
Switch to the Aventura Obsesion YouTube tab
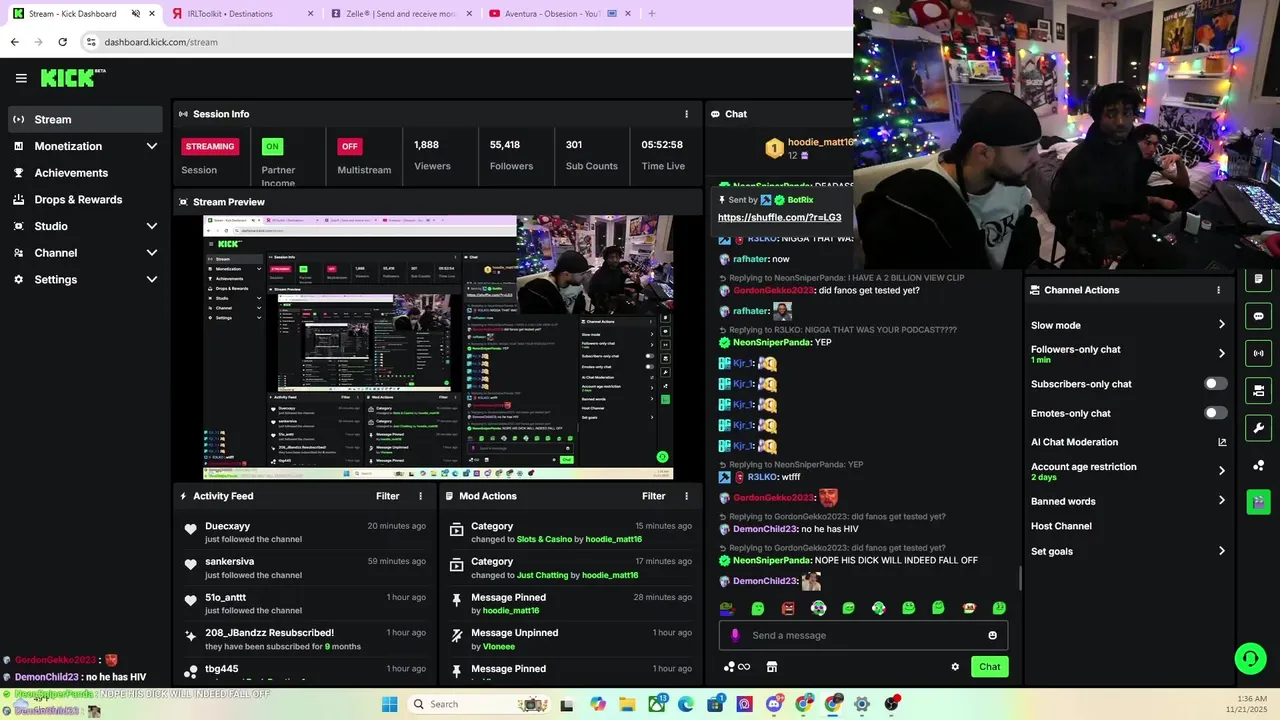(x=559, y=14)
